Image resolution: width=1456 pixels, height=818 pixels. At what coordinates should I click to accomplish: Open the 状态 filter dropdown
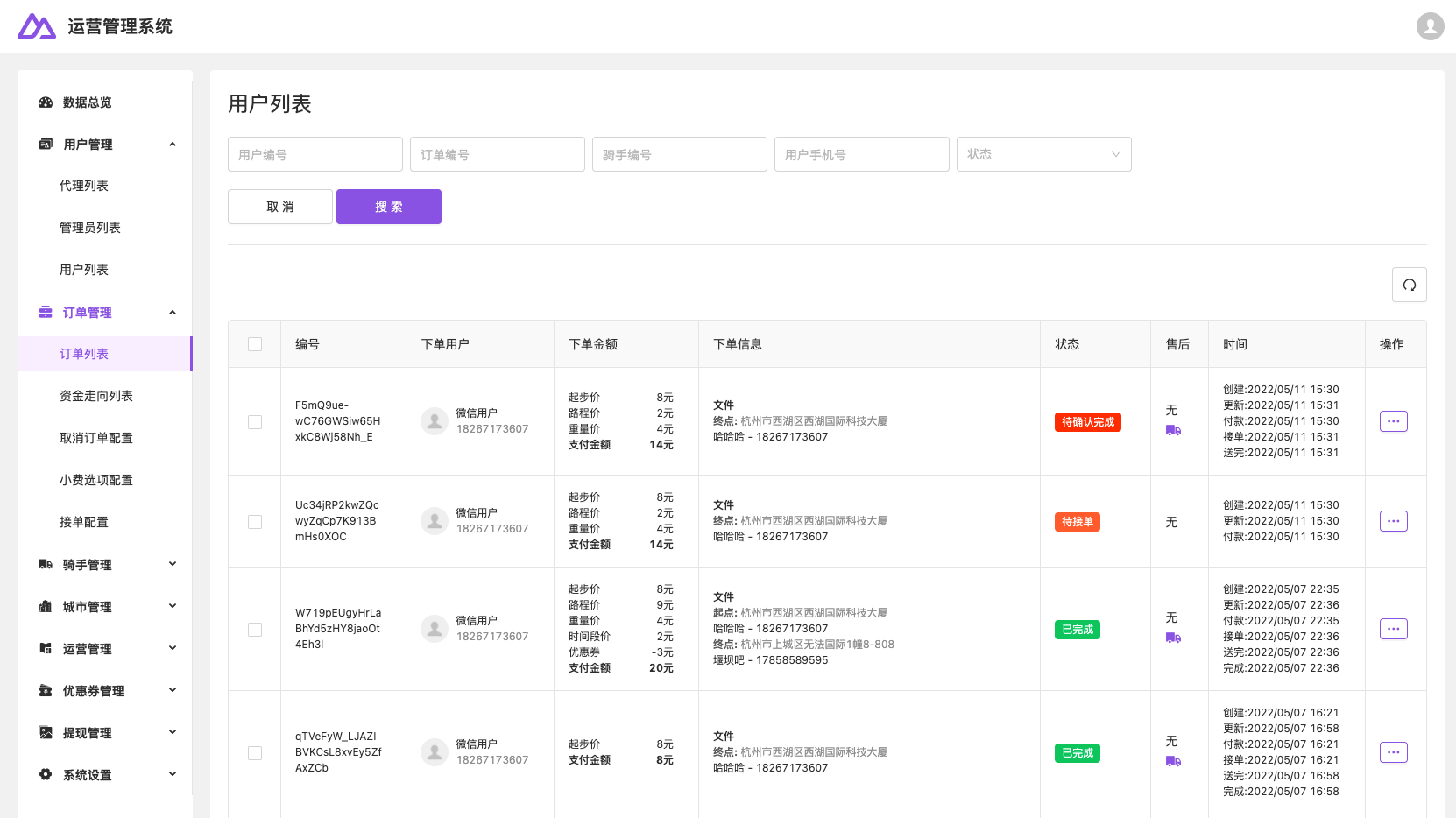(1044, 154)
